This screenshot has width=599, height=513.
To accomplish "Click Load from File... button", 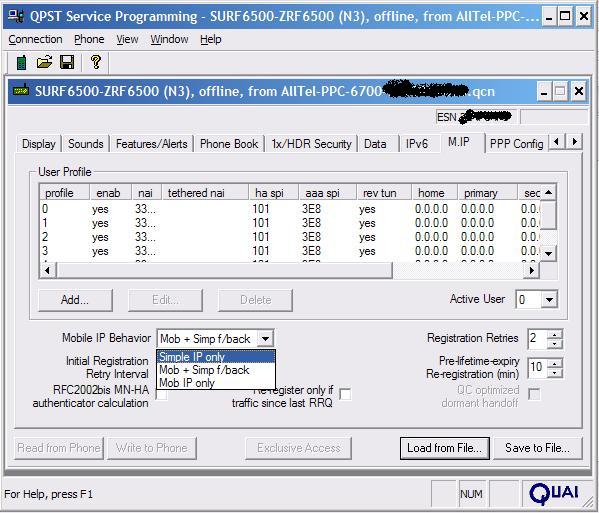I will [444, 448].
